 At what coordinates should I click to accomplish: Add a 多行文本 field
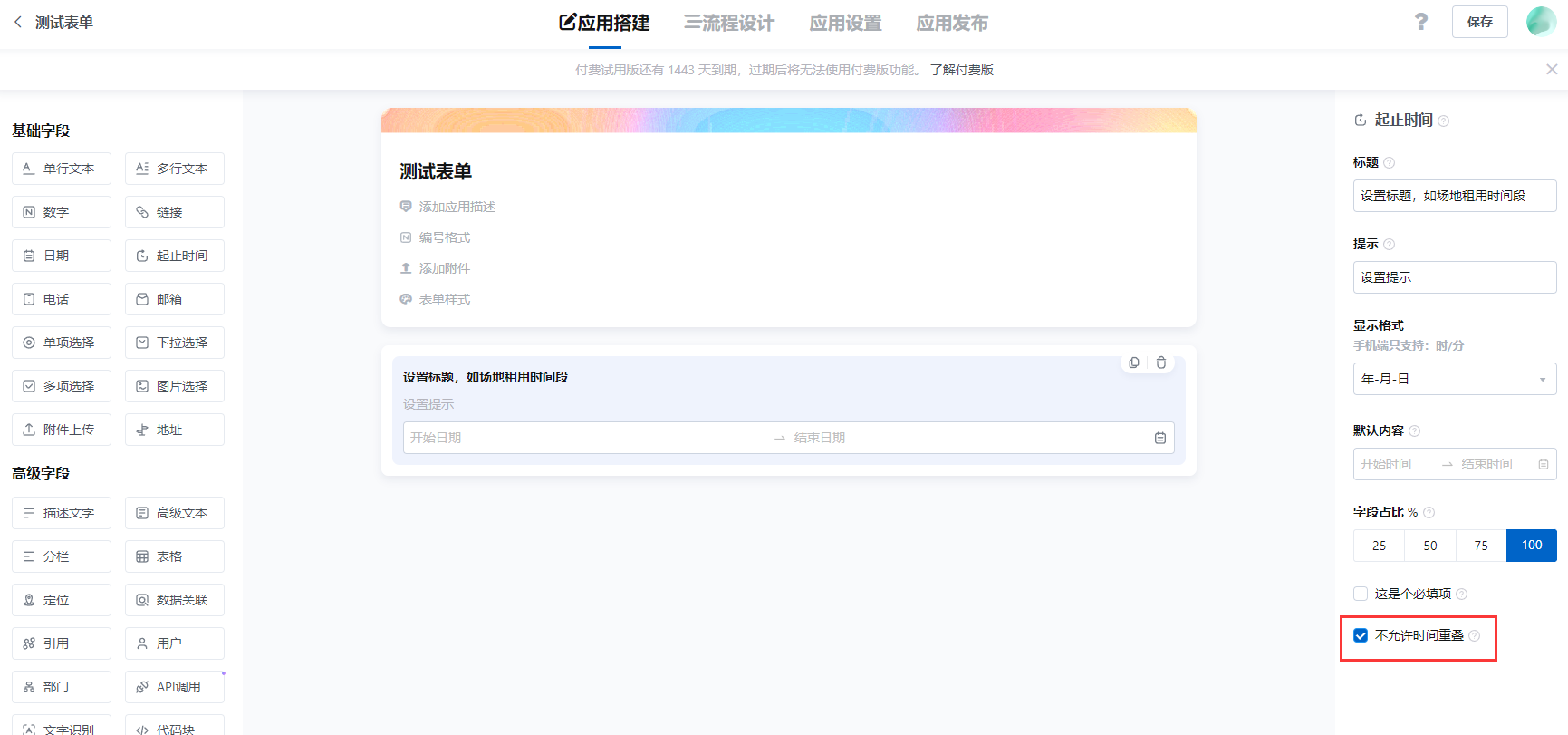pos(175,169)
